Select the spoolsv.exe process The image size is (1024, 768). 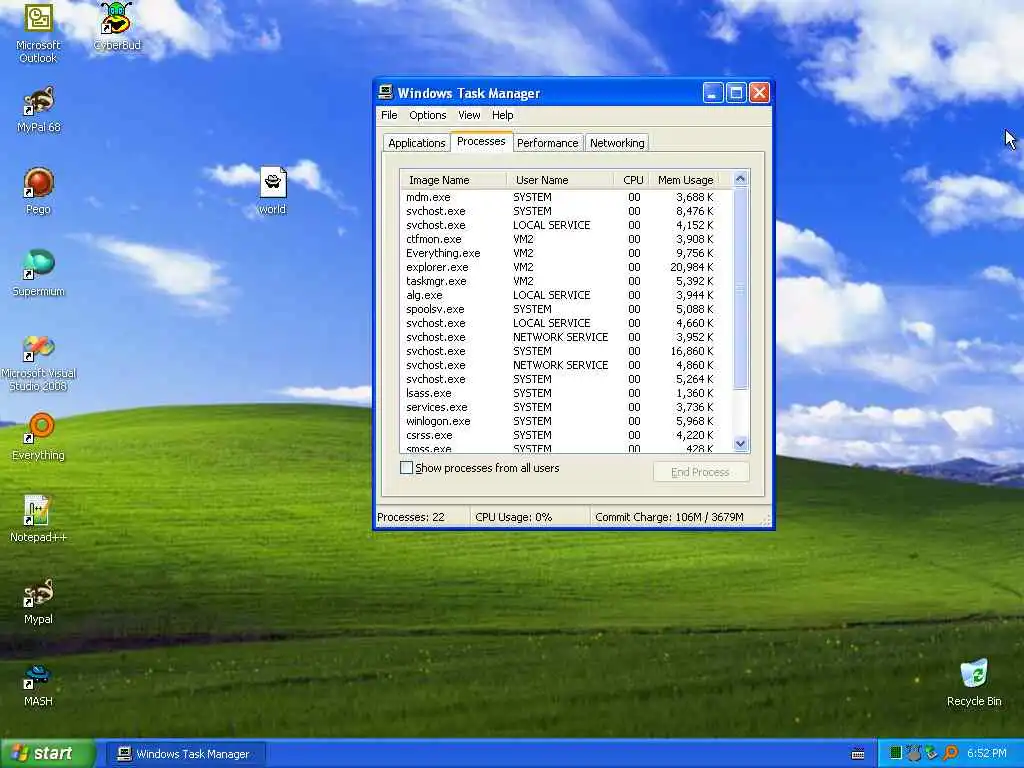click(x=566, y=310)
